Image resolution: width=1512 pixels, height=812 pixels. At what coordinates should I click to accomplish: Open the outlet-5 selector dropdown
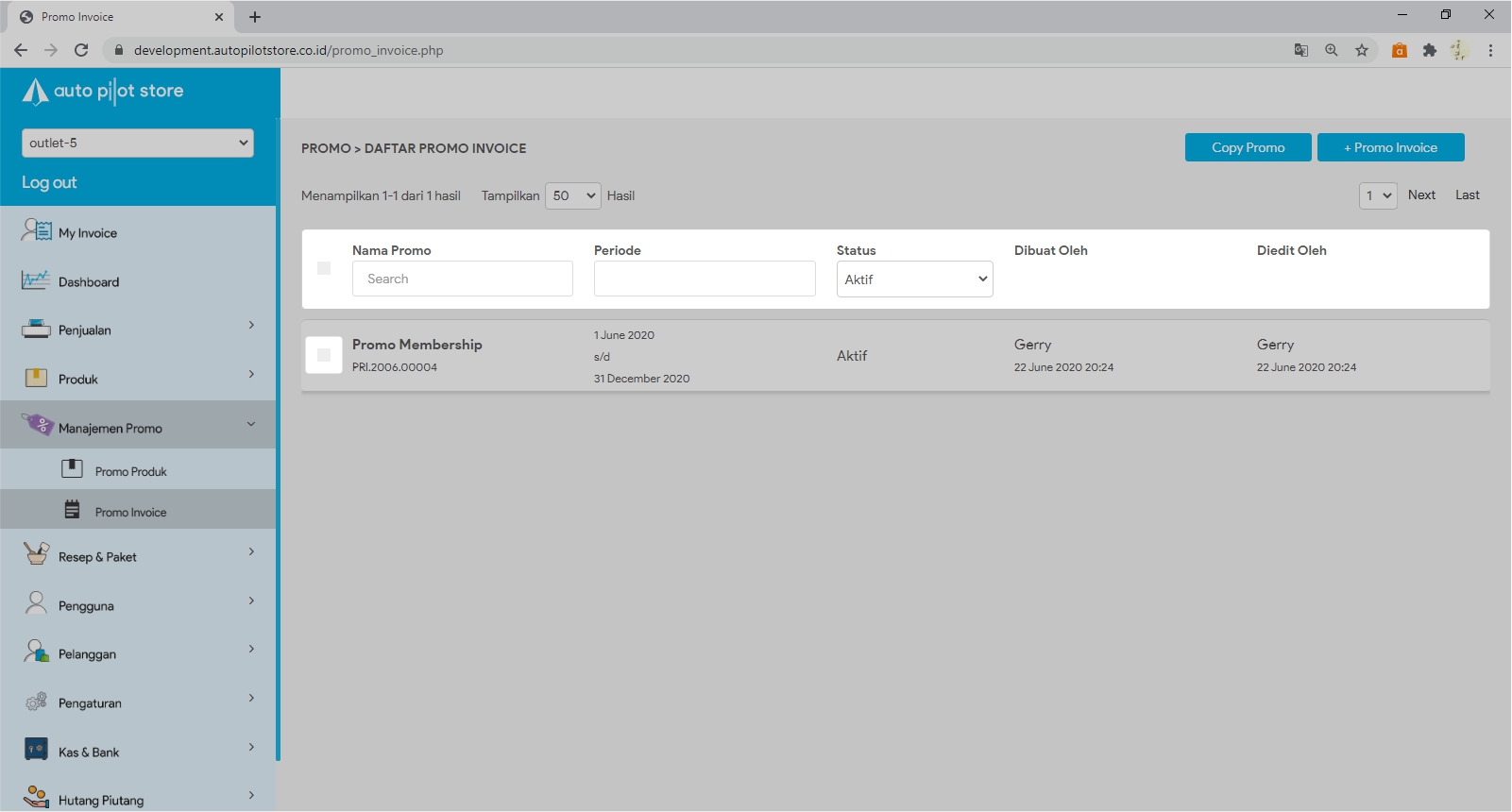click(138, 143)
